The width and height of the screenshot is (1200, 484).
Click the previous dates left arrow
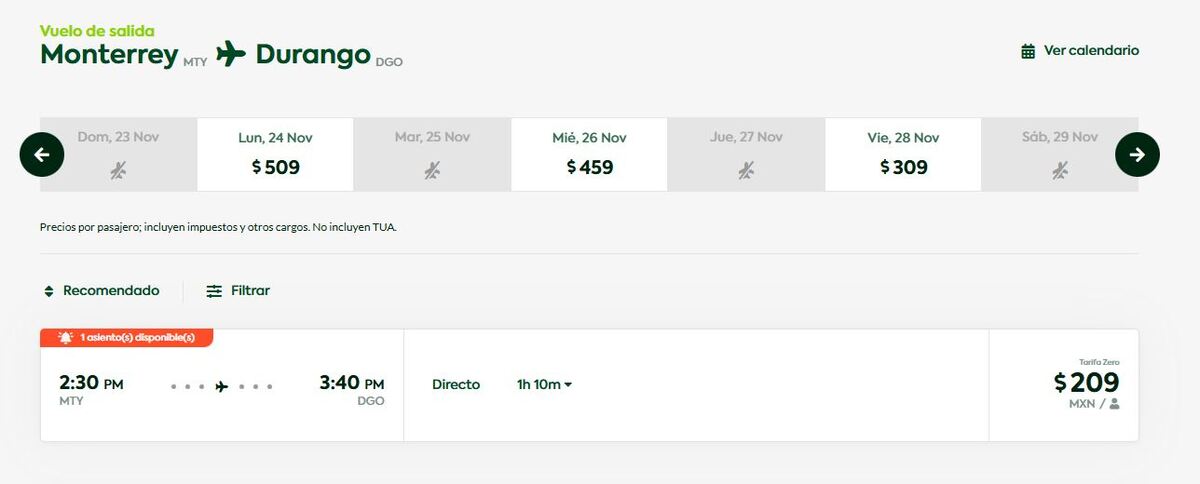(42, 154)
